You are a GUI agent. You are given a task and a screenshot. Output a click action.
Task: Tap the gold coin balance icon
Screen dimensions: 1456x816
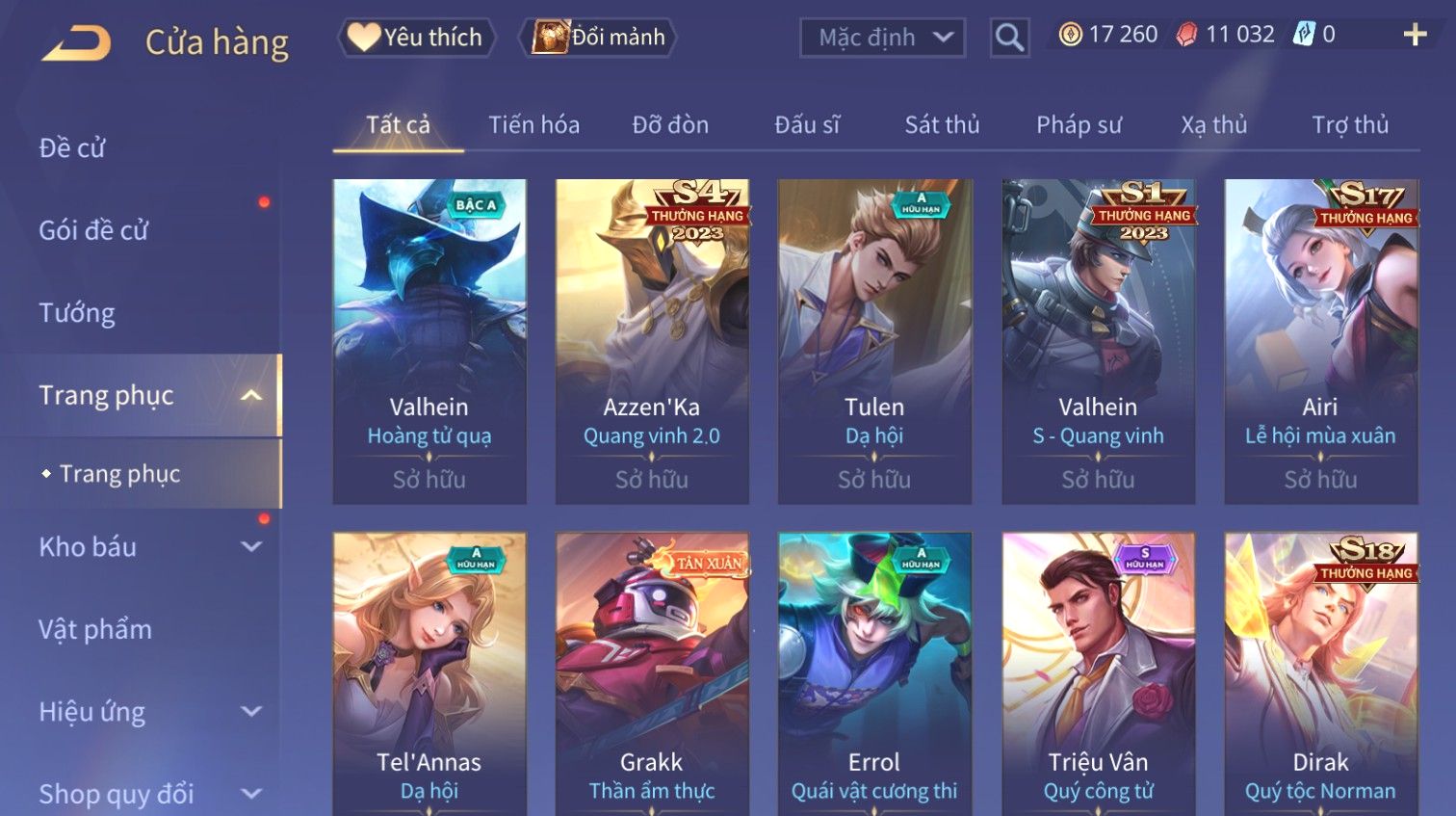[x=1070, y=35]
